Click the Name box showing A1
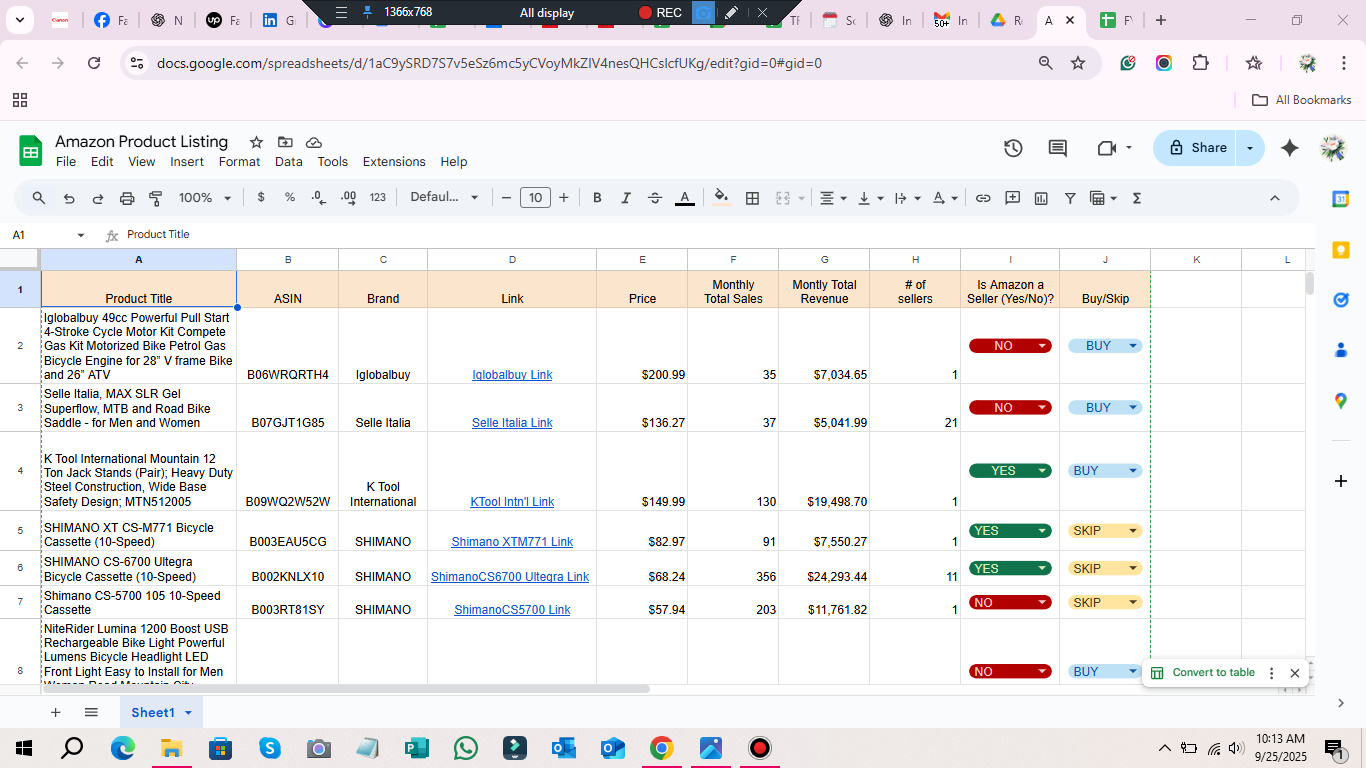1366x768 pixels. pyautogui.click(x=40, y=235)
